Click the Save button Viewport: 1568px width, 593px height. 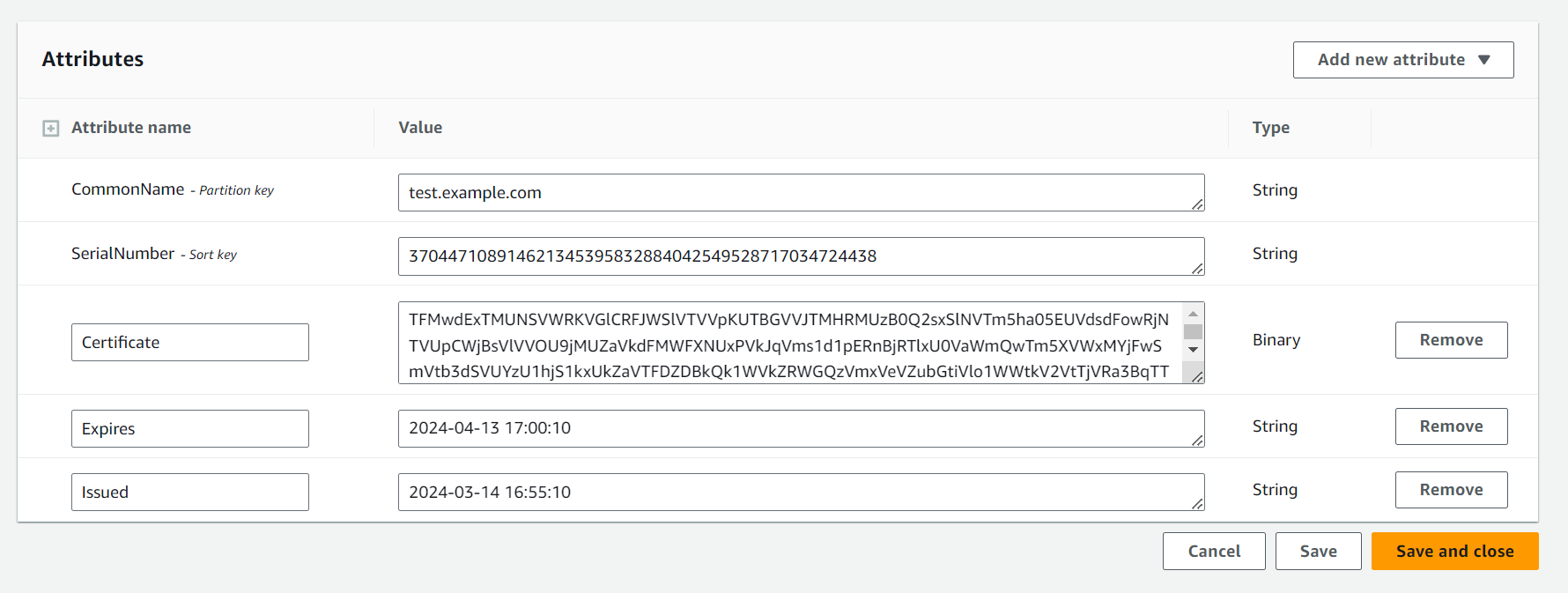1318,551
